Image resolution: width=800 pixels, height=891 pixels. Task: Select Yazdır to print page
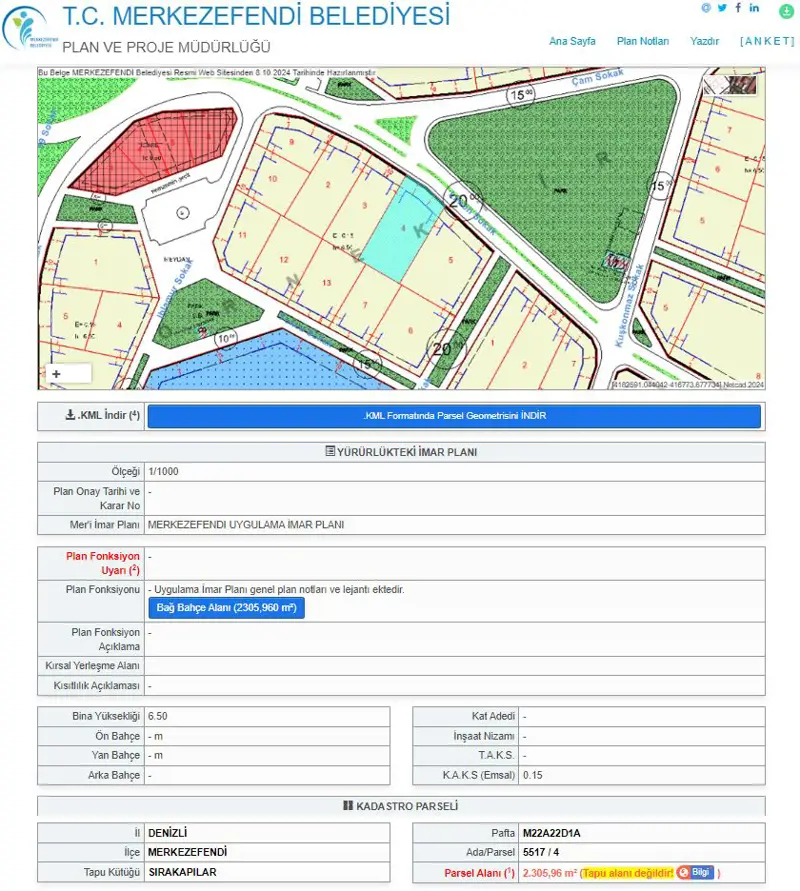coord(705,41)
